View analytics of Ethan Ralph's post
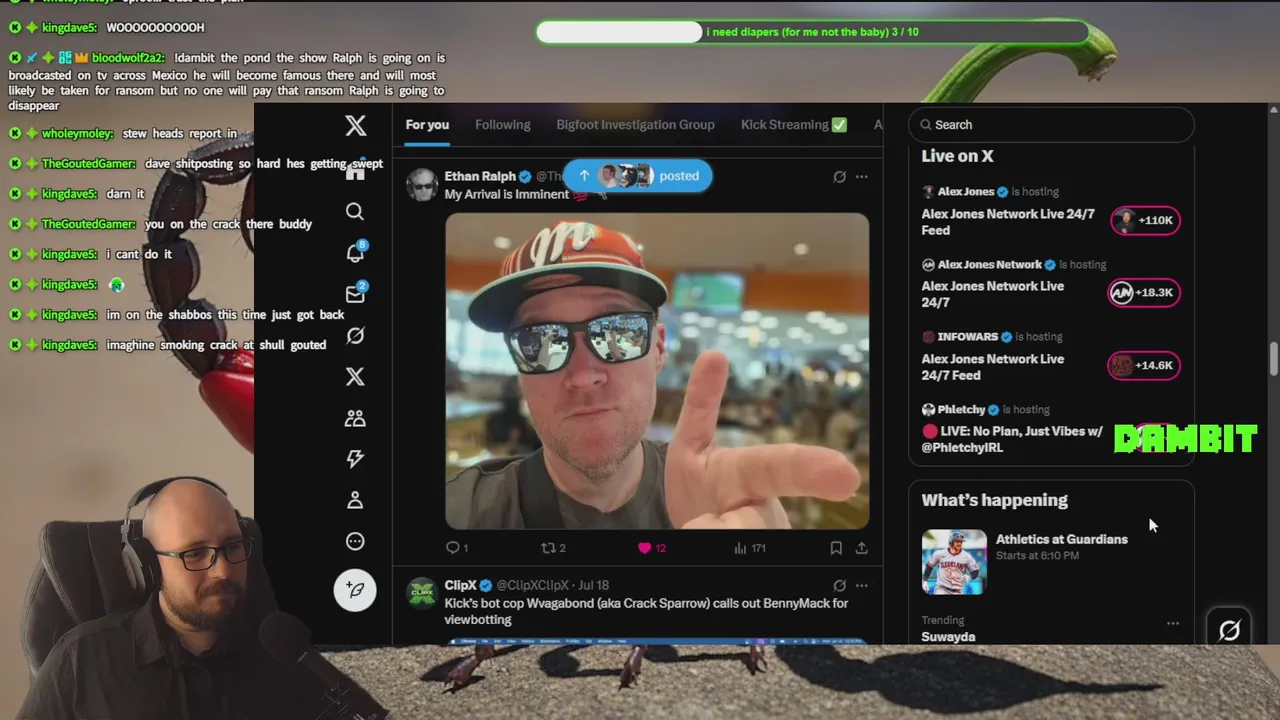 coord(749,548)
